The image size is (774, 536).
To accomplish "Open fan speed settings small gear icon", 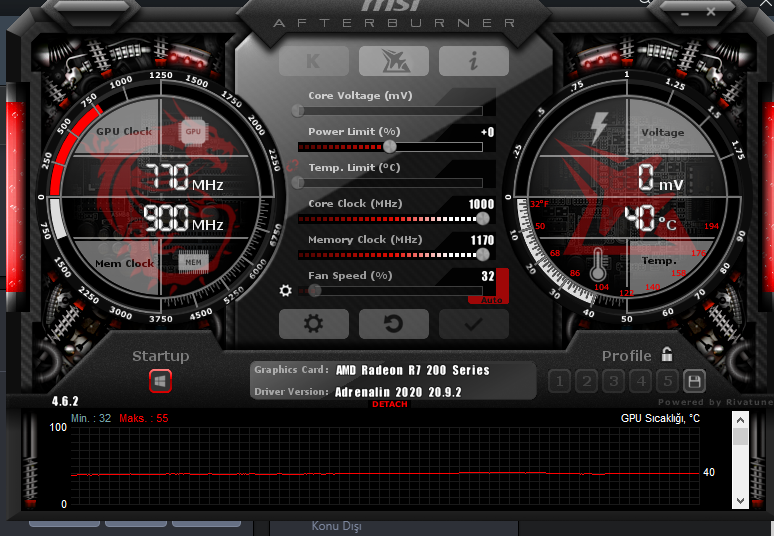I will pos(285,291).
